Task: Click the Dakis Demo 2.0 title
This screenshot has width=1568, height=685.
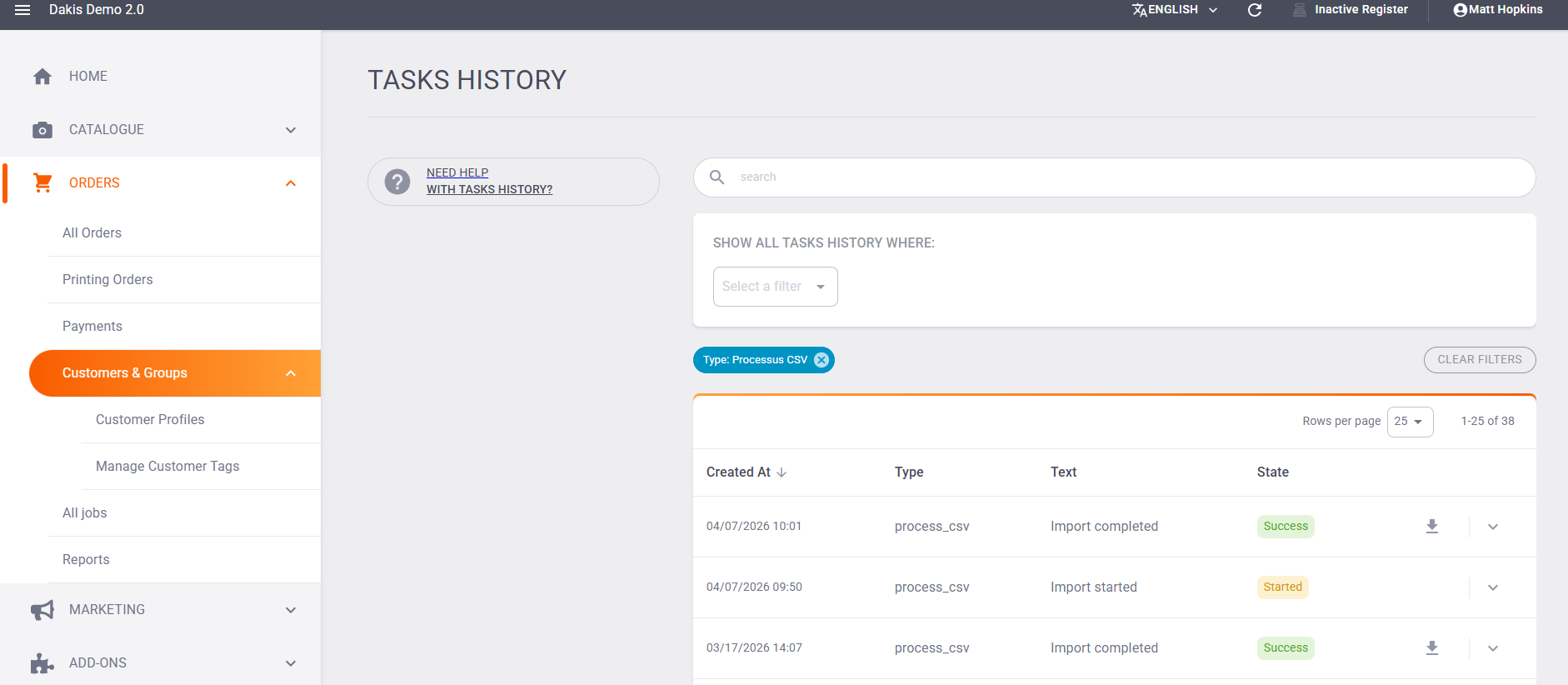Action: tap(97, 10)
